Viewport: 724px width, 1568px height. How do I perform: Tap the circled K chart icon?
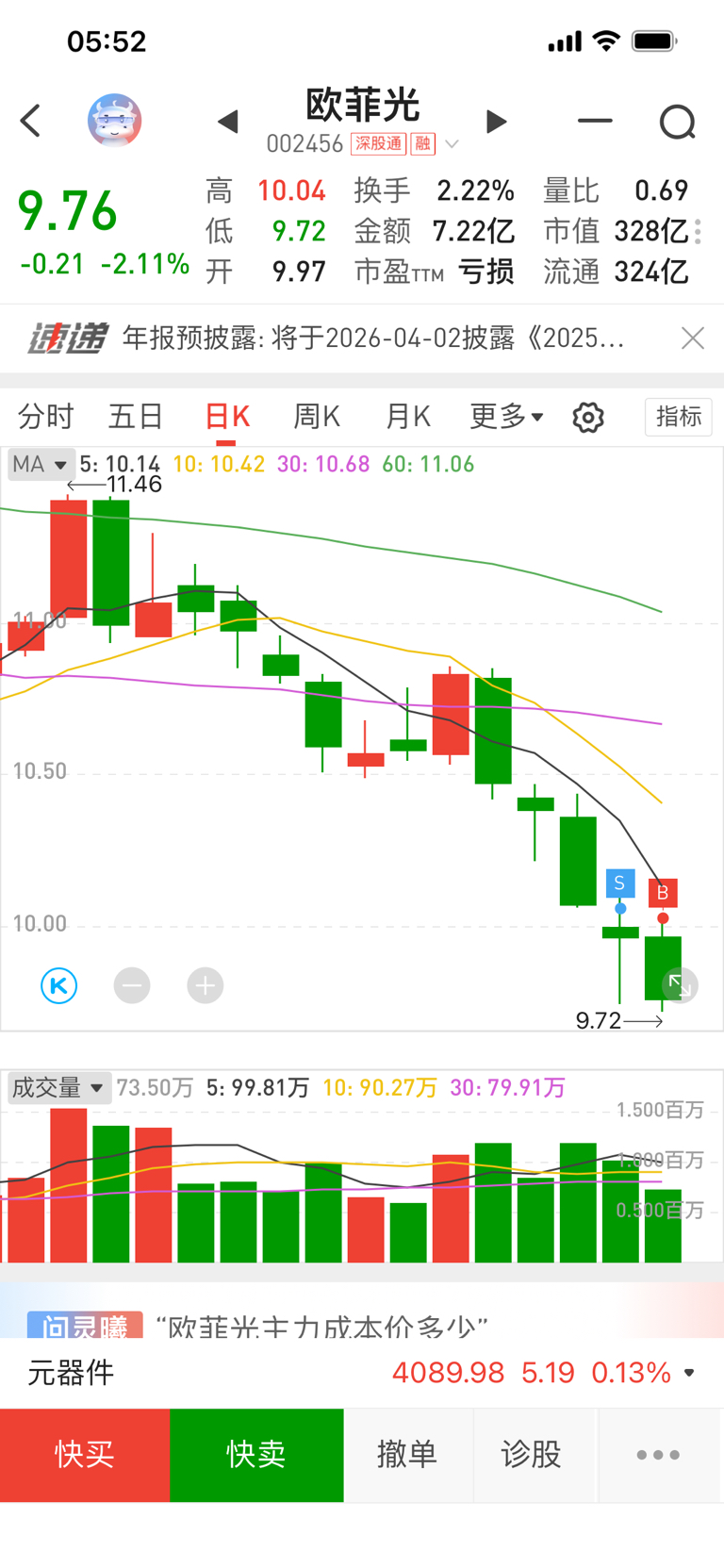[58, 986]
